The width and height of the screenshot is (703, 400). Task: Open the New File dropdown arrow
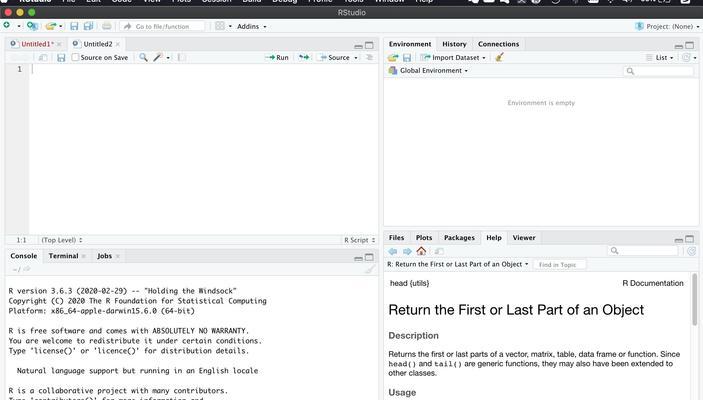(19, 26)
